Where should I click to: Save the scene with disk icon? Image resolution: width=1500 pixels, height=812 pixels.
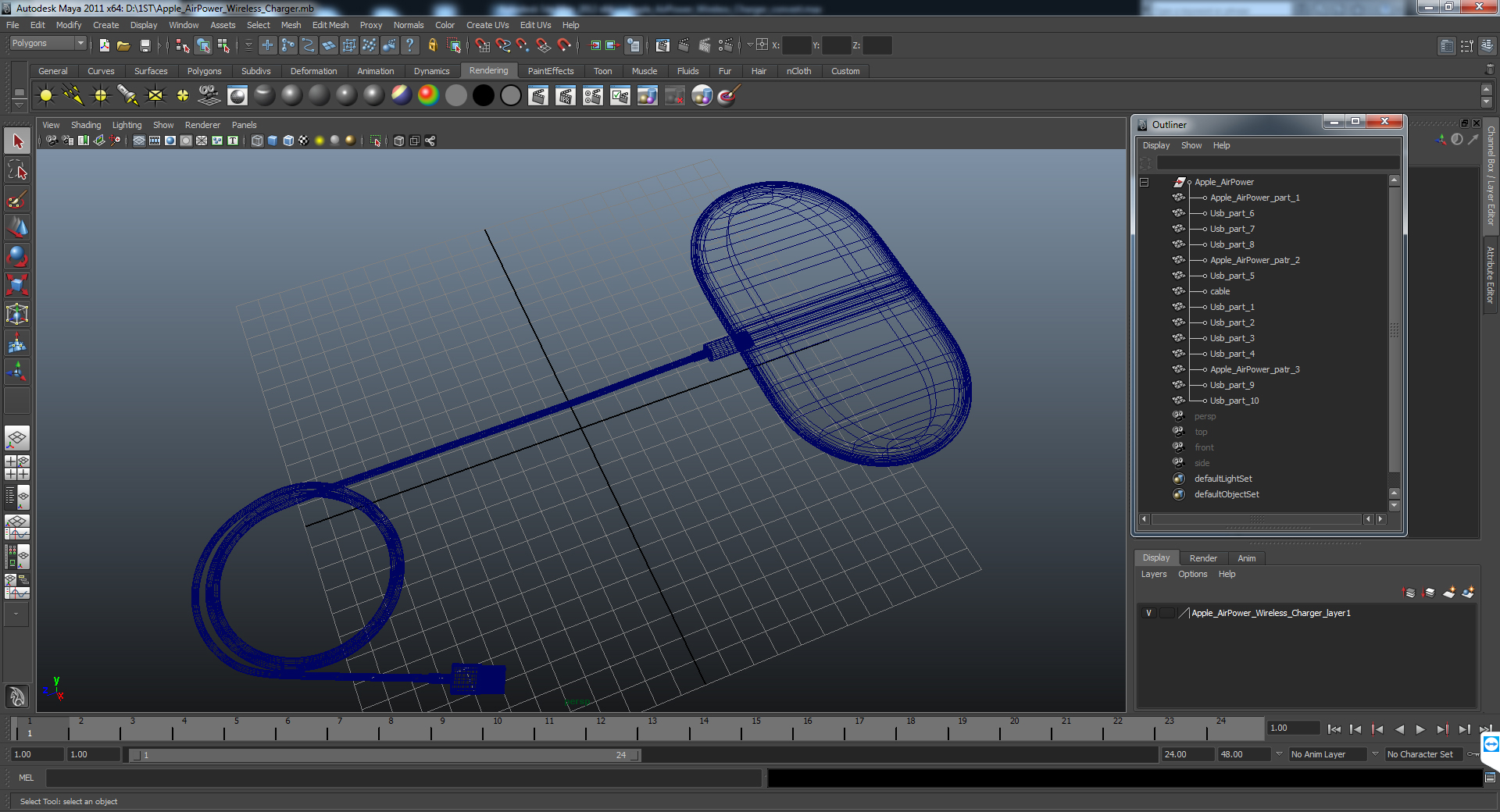(x=145, y=45)
